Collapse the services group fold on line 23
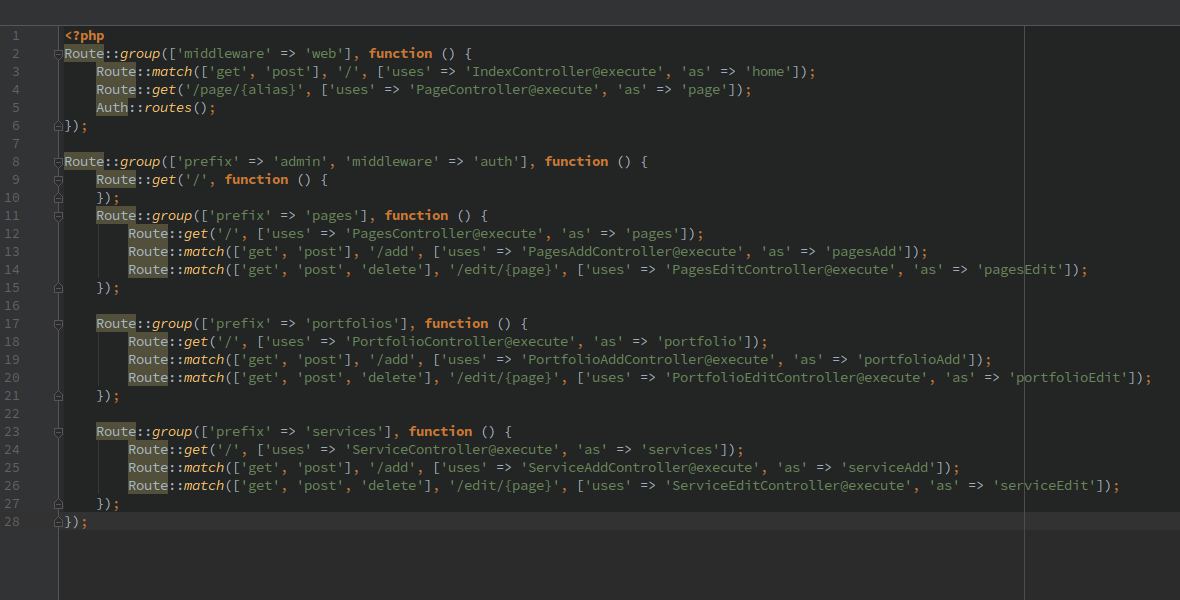Screen dimensions: 1180x600 tap(58, 432)
